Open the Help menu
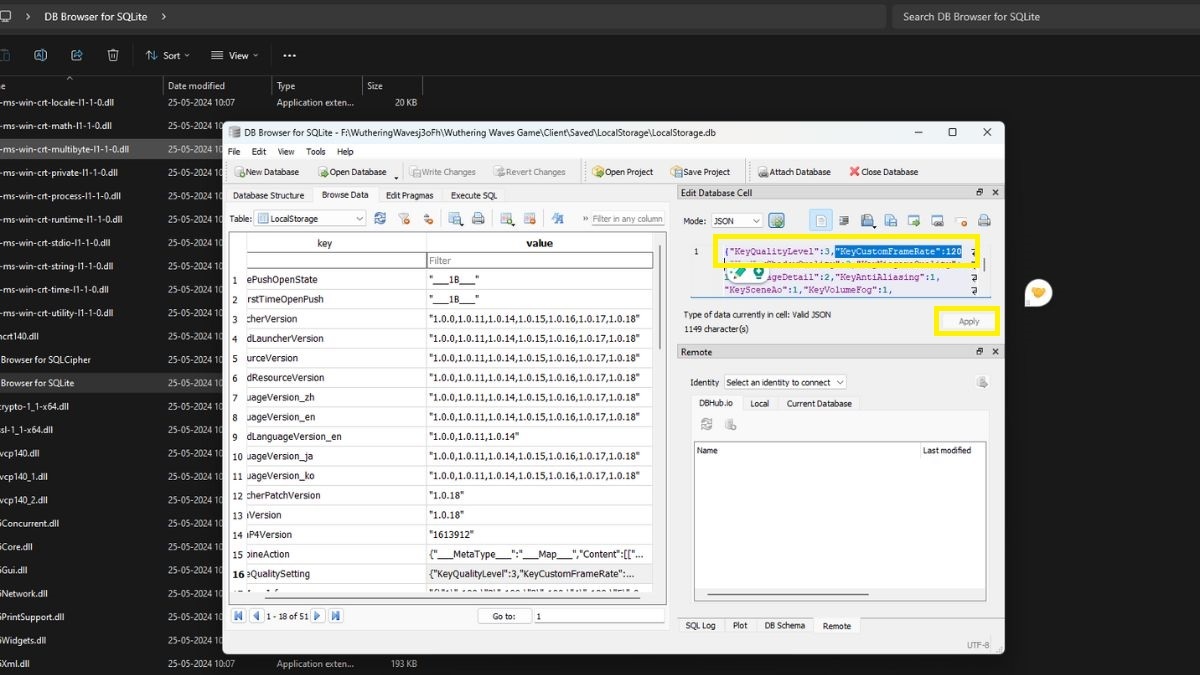Viewport: 1200px width, 675px height. [x=345, y=152]
